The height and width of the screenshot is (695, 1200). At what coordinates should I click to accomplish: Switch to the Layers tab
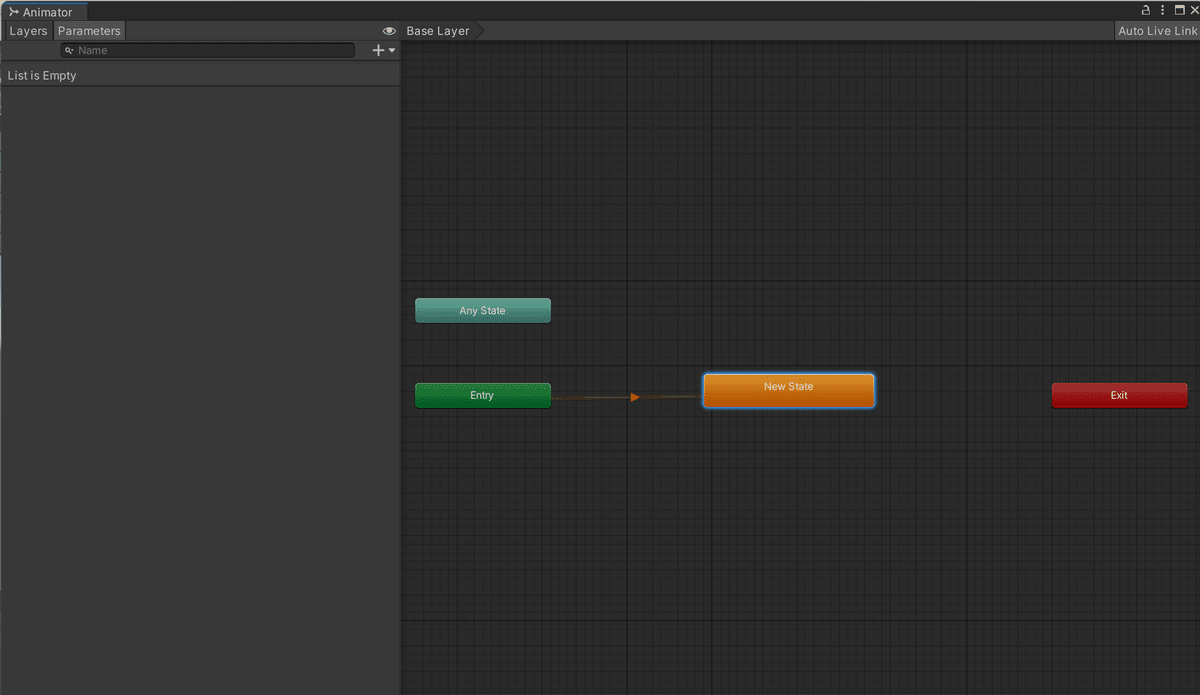pyautogui.click(x=27, y=30)
